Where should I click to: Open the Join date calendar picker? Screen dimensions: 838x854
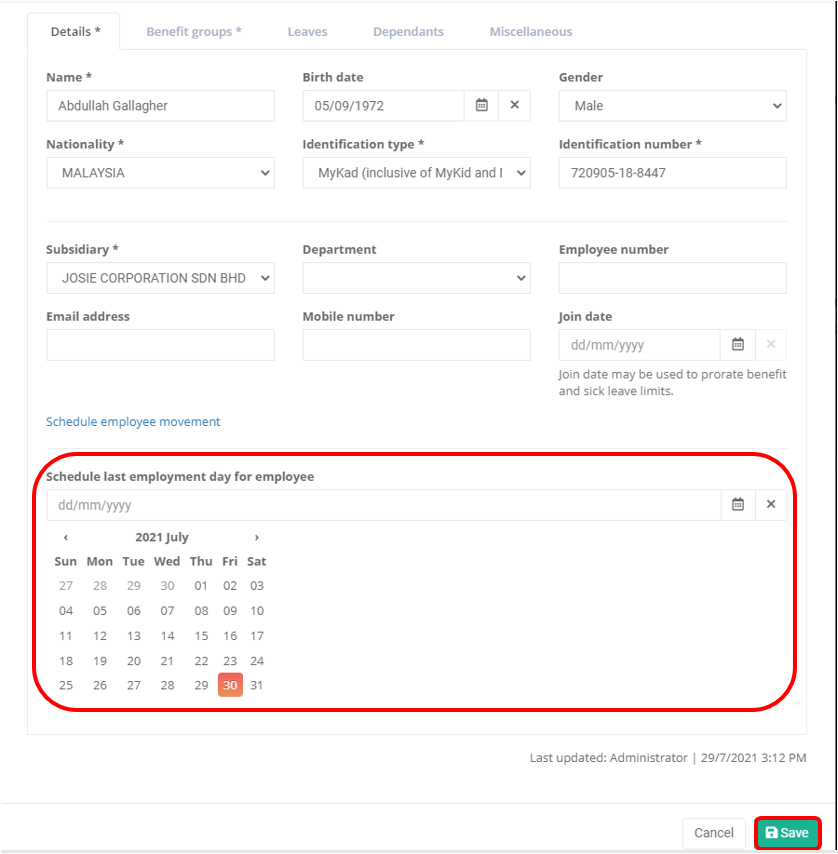coord(738,345)
